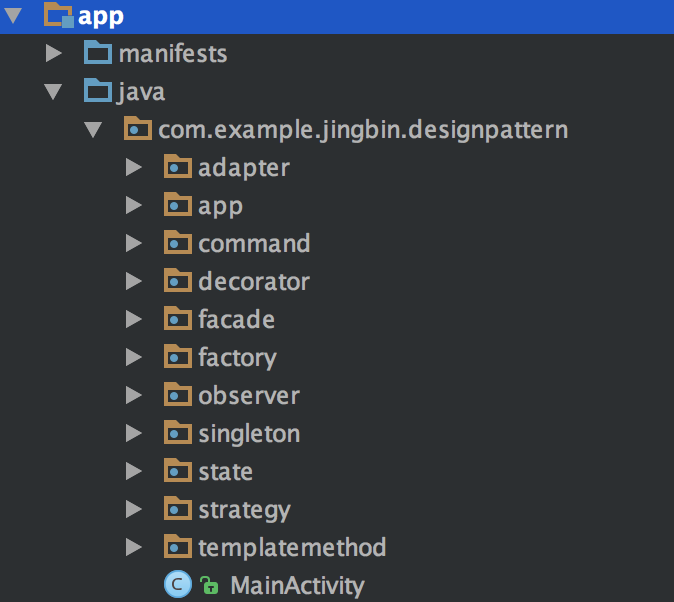Click the app module folder icon
The height and width of the screenshot is (602, 674).
coord(59,16)
